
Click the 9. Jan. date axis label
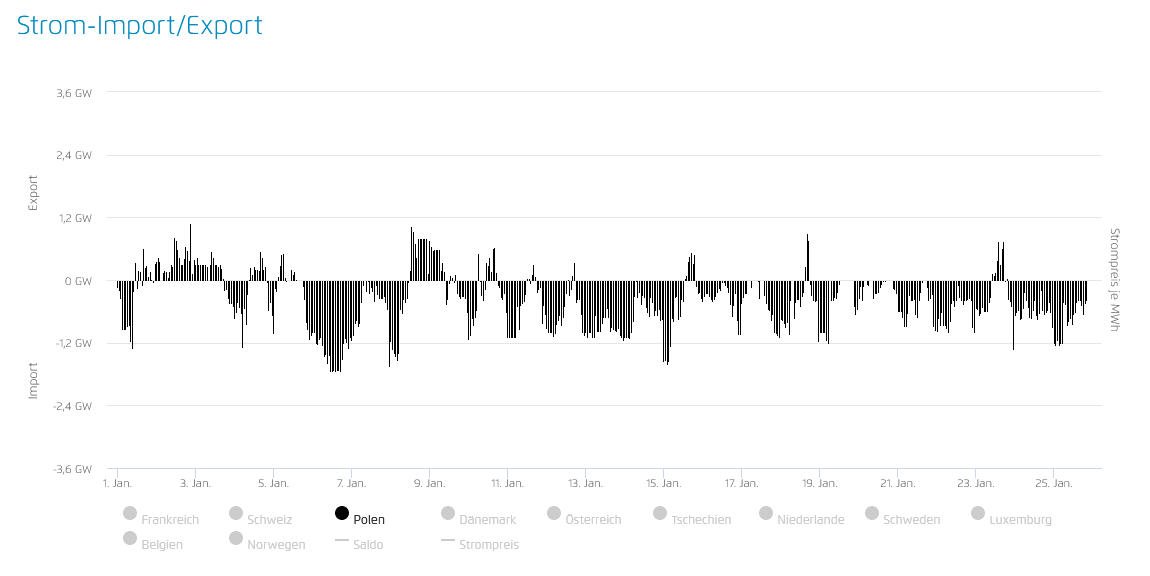click(429, 483)
